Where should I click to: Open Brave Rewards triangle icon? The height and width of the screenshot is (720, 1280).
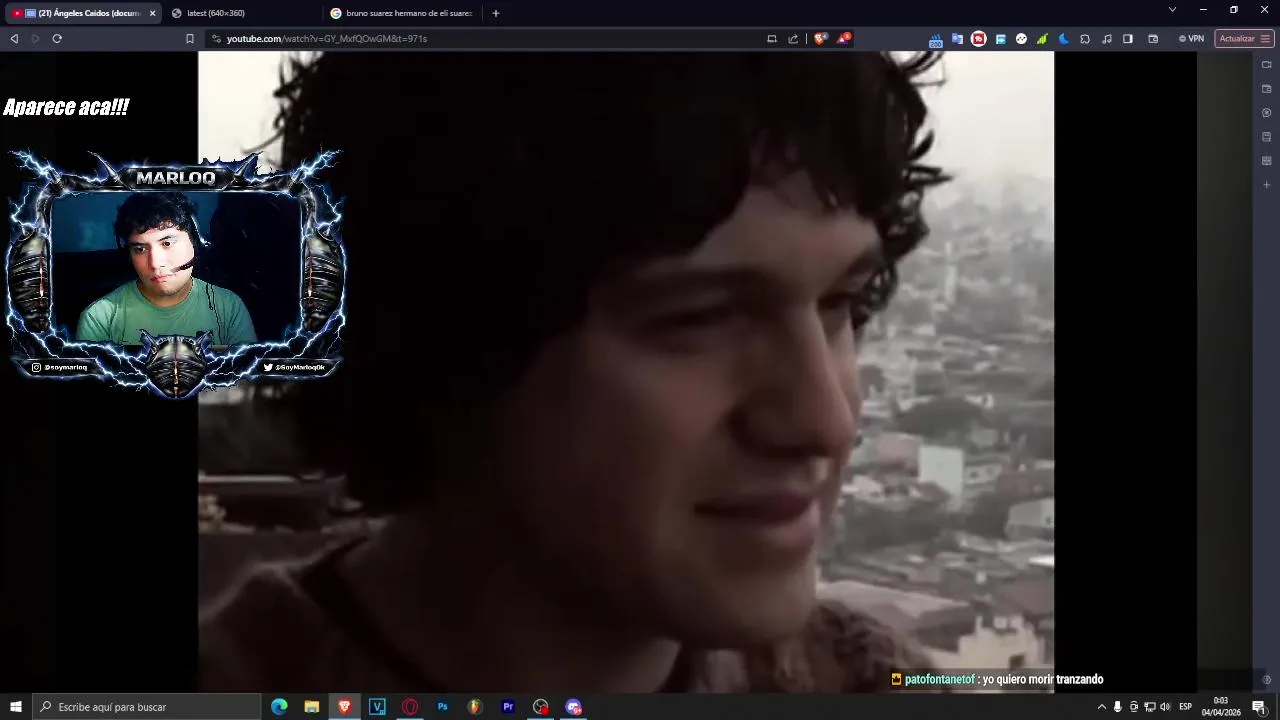coord(844,39)
